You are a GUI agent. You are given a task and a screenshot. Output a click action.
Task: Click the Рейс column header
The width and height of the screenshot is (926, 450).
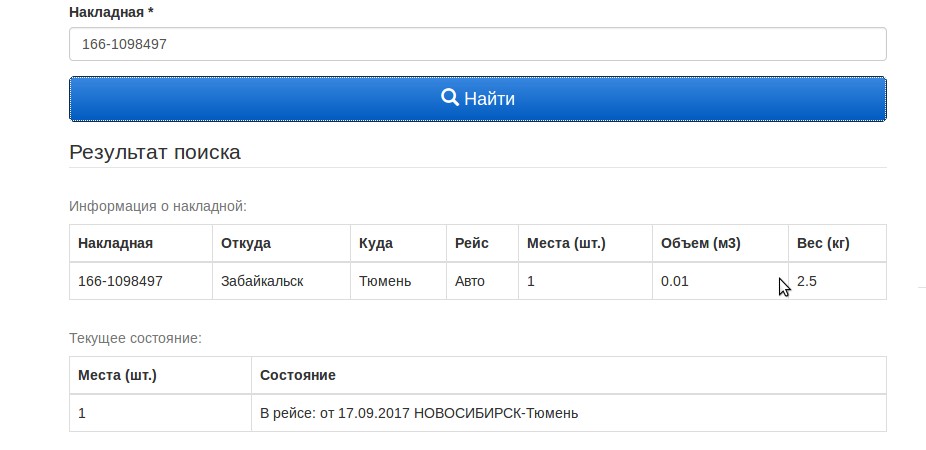point(472,243)
